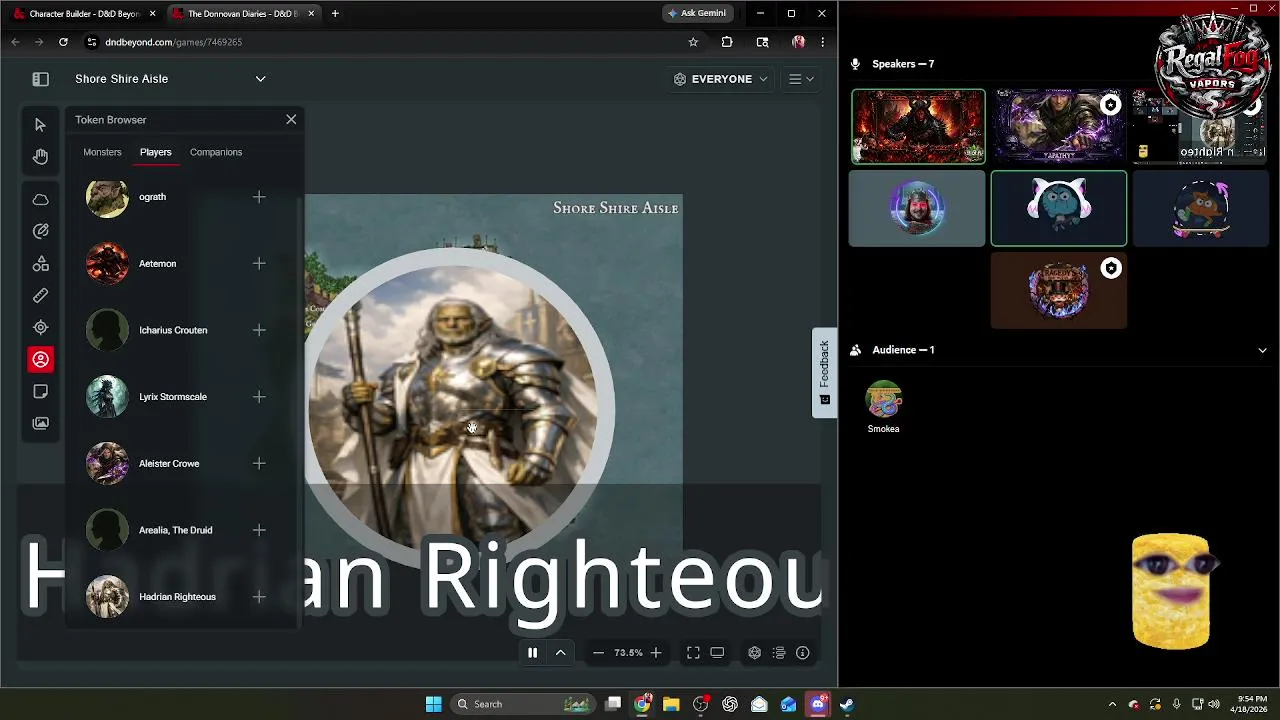Add ograth token to map
The height and width of the screenshot is (720, 1280).
click(x=259, y=197)
